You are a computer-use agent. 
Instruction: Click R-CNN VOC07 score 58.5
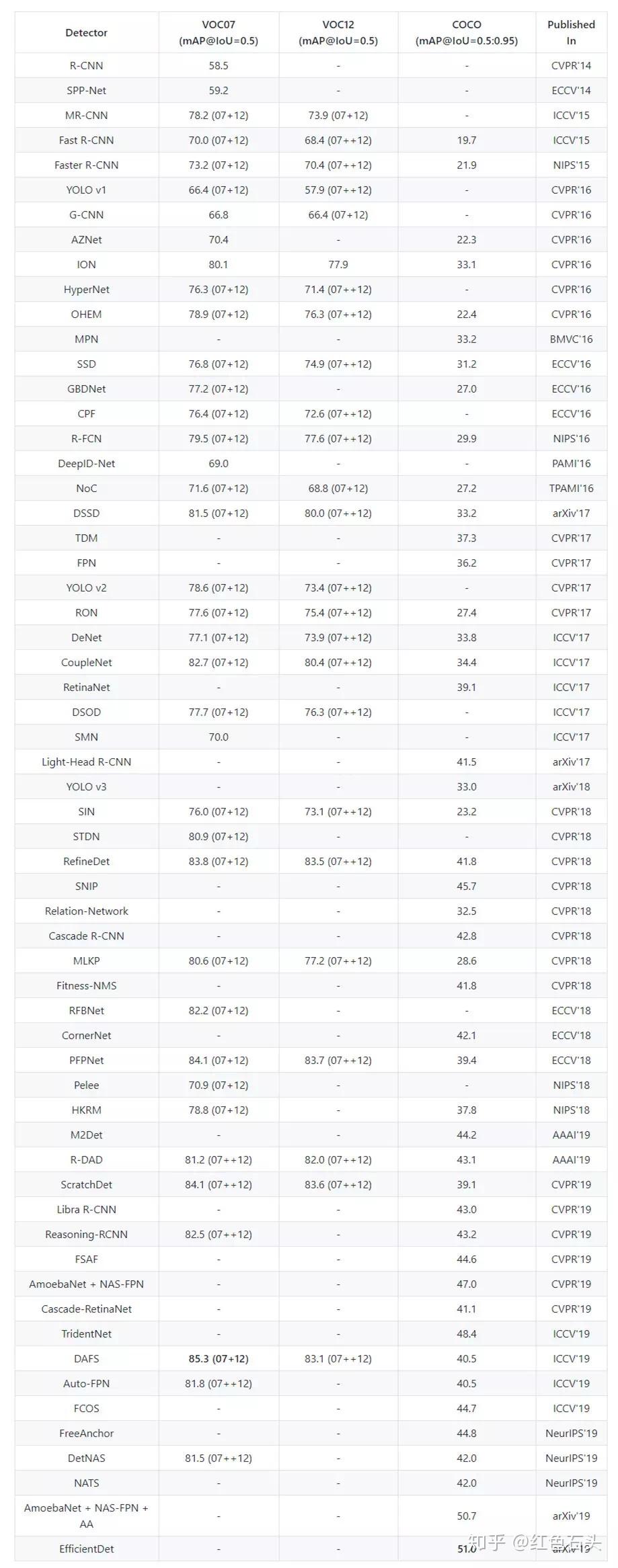218,65
